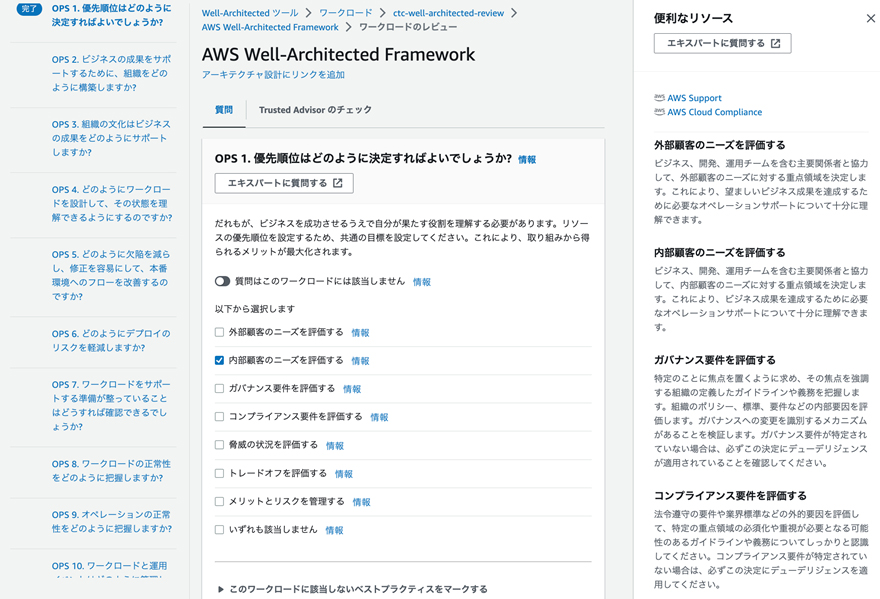
Task: Click ワークロードのレビュー breadcrumb text
Action: coord(408,27)
